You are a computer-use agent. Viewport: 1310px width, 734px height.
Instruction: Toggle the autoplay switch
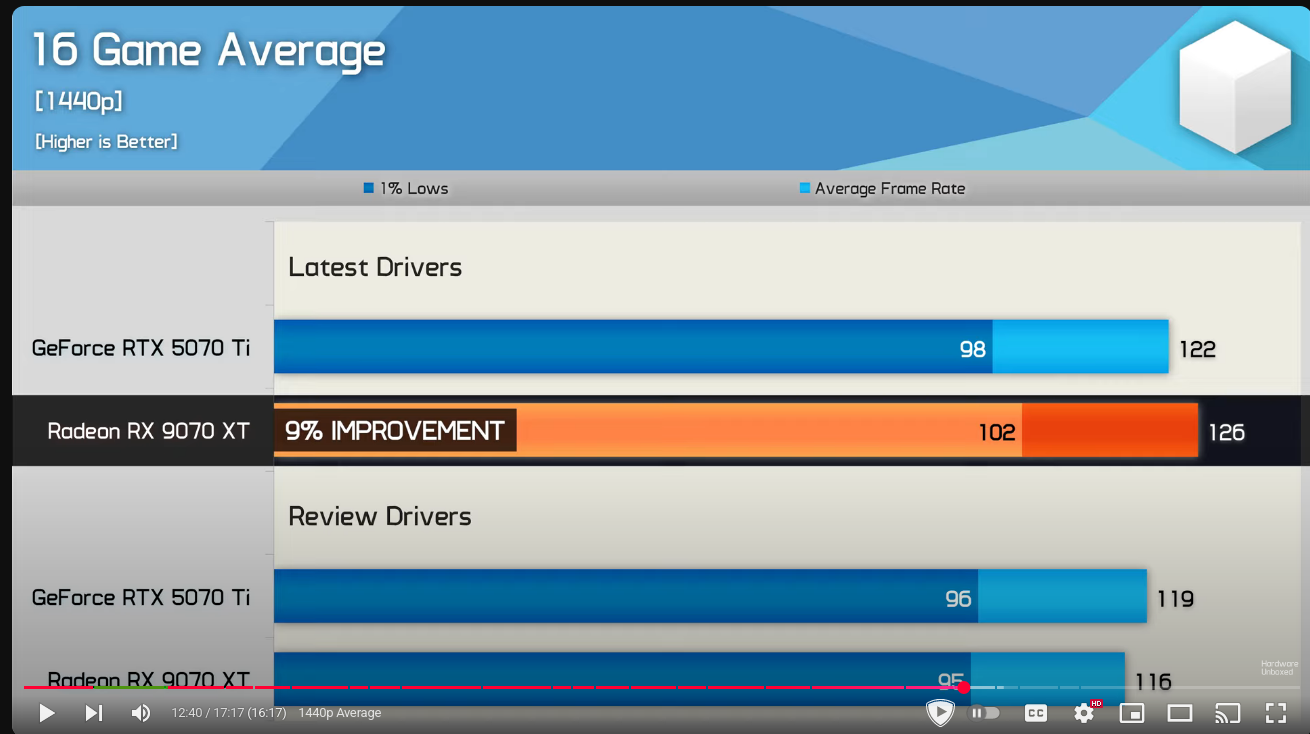point(985,713)
